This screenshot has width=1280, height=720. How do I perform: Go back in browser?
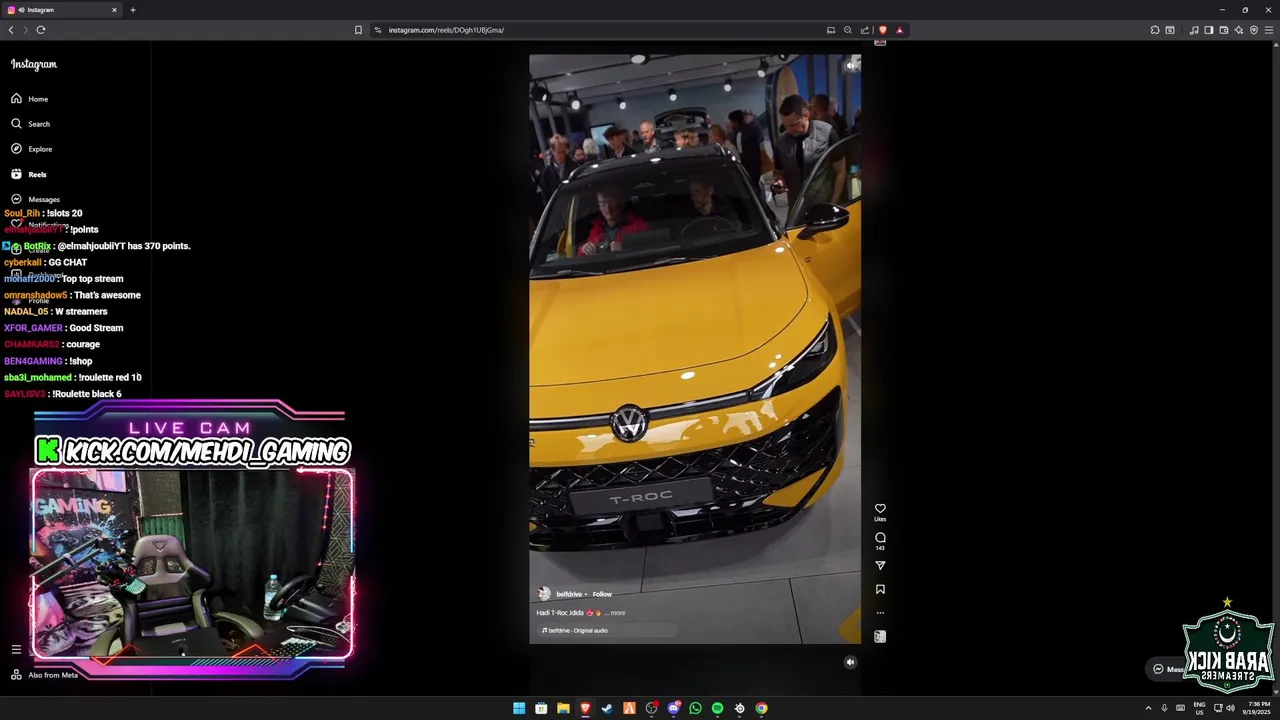[11, 30]
